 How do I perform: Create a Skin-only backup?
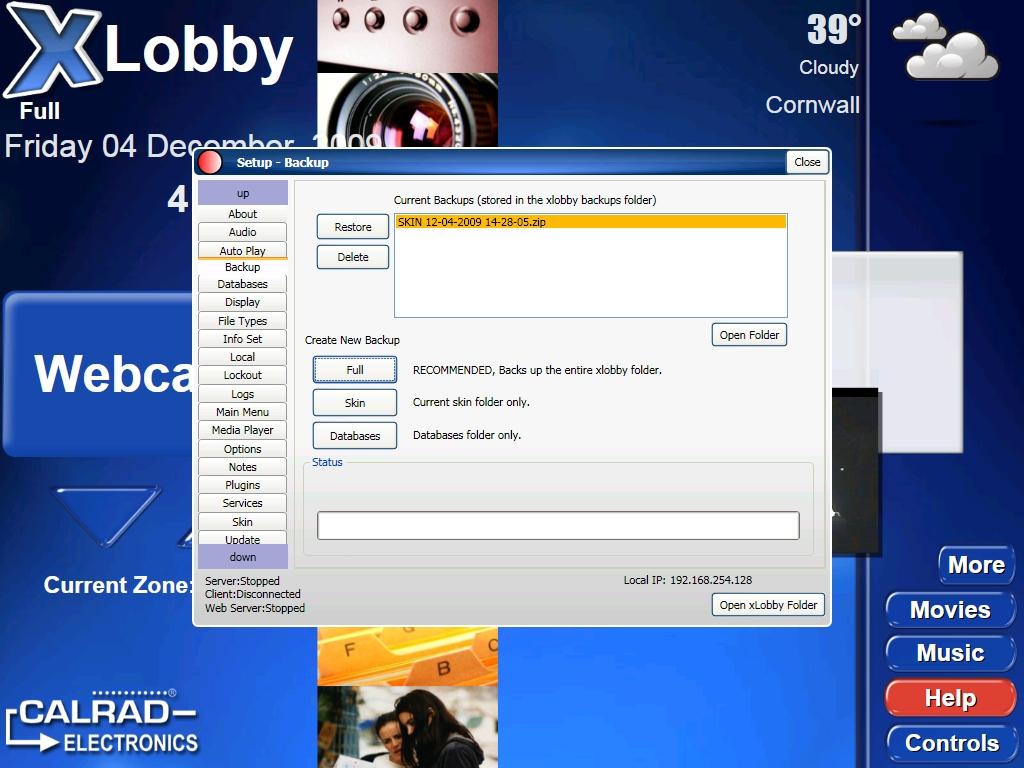point(355,402)
